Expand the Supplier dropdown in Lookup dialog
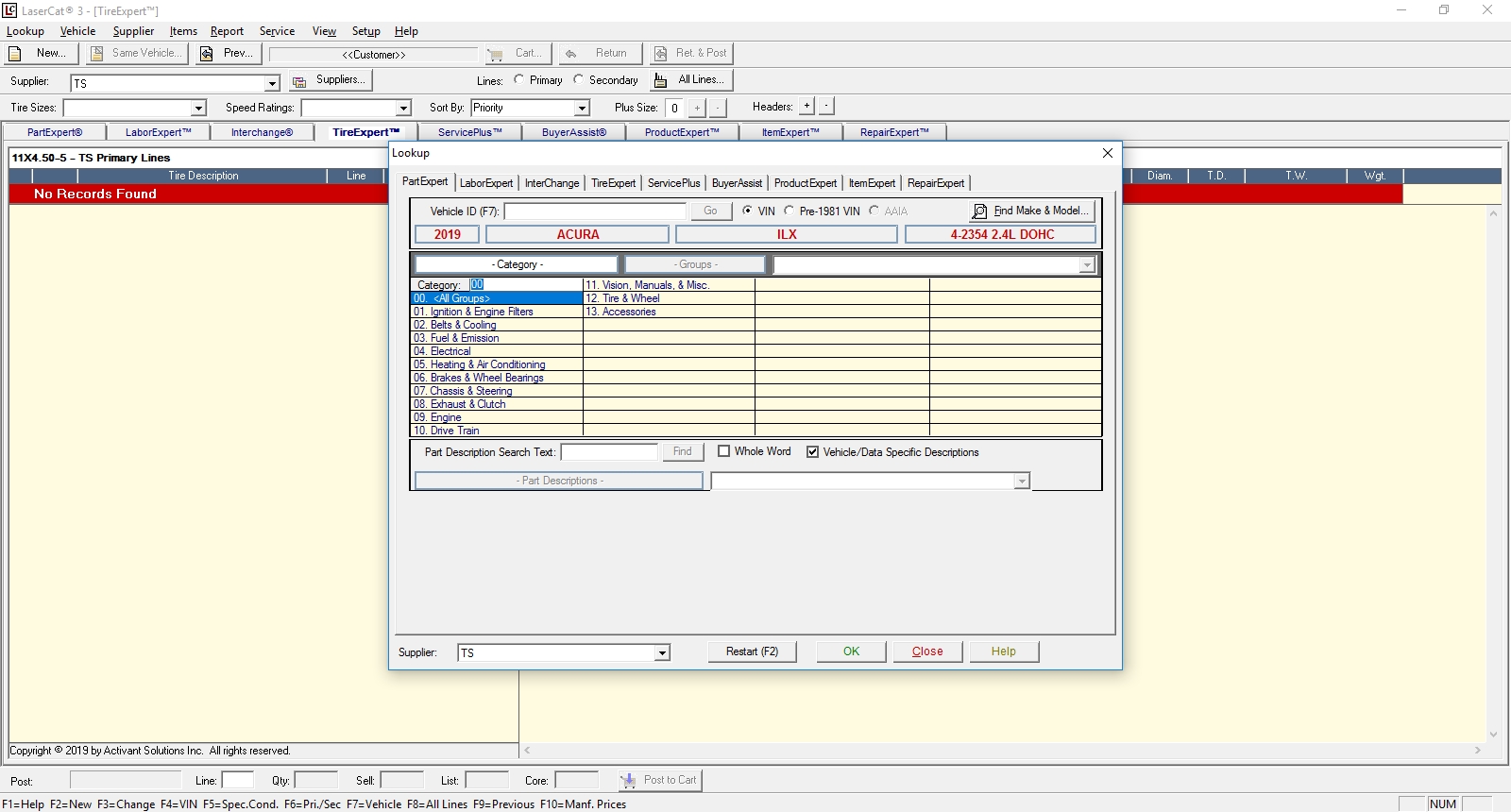The width and height of the screenshot is (1511, 812). (662, 653)
